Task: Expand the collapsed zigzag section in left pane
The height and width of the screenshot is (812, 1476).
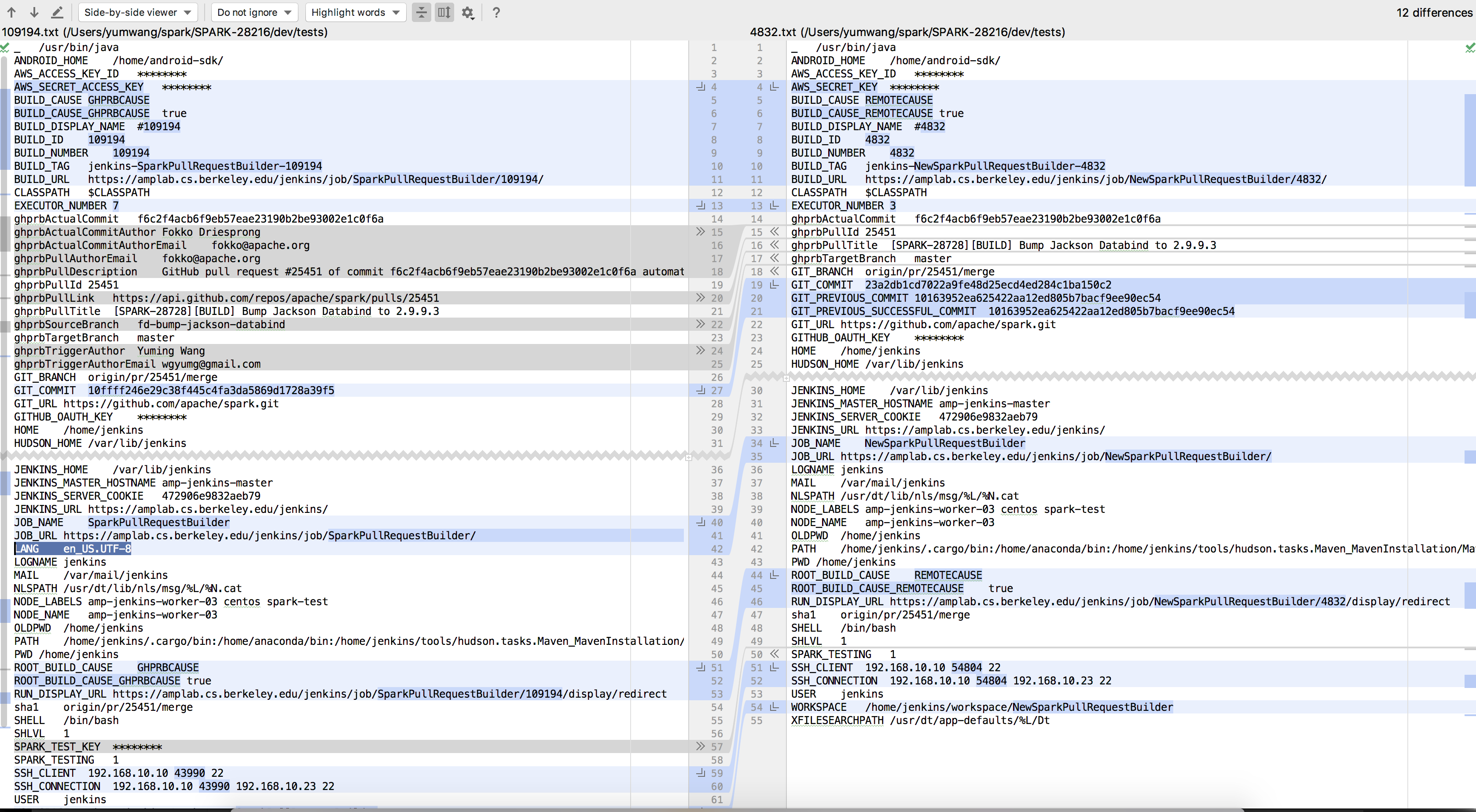Action: 688,457
